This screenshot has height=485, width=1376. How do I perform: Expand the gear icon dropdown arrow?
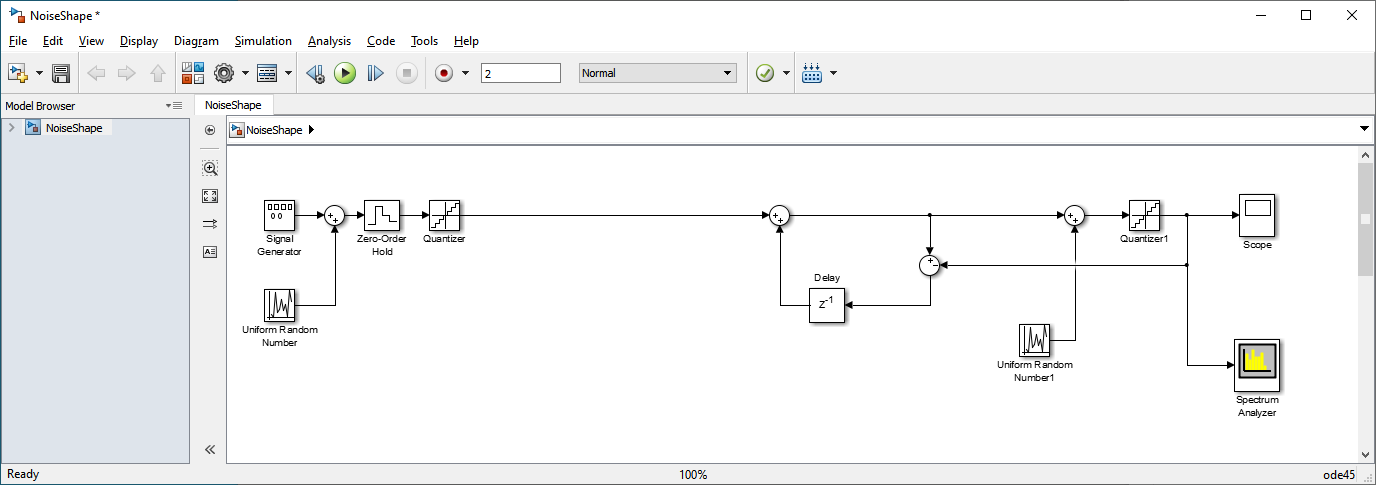tap(246, 73)
